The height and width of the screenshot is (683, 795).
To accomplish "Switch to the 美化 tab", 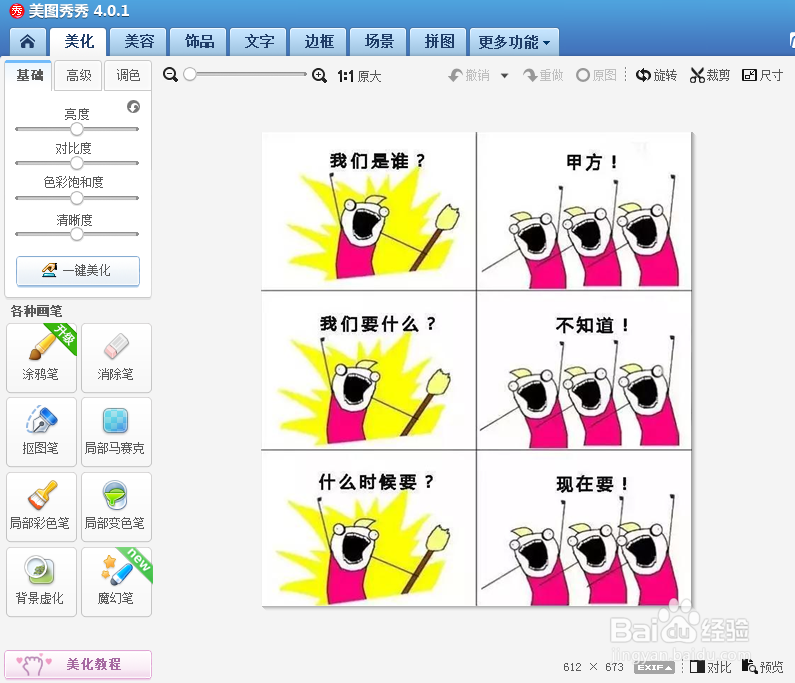I will click(79, 42).
